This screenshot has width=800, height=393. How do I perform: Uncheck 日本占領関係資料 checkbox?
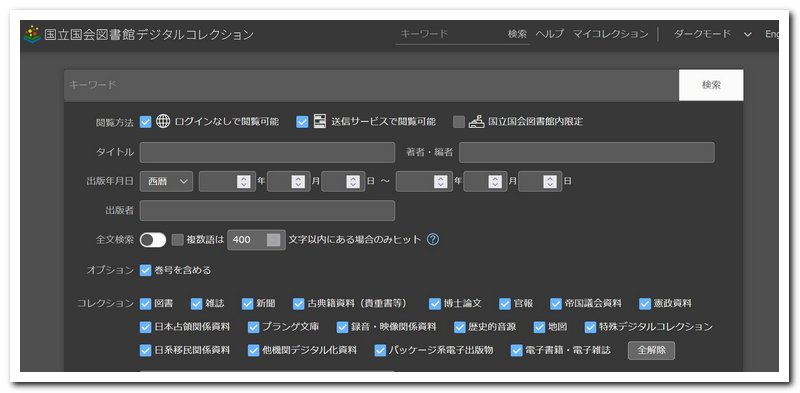[x=145, y=327]
